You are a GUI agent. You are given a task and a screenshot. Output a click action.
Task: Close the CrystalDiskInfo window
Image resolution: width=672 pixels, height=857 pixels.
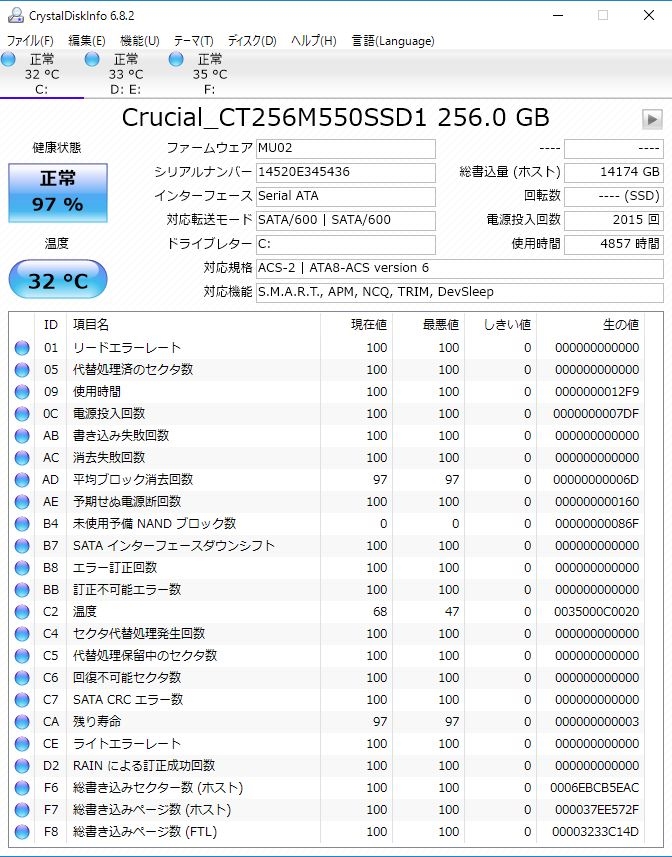[x=649, y=15]
